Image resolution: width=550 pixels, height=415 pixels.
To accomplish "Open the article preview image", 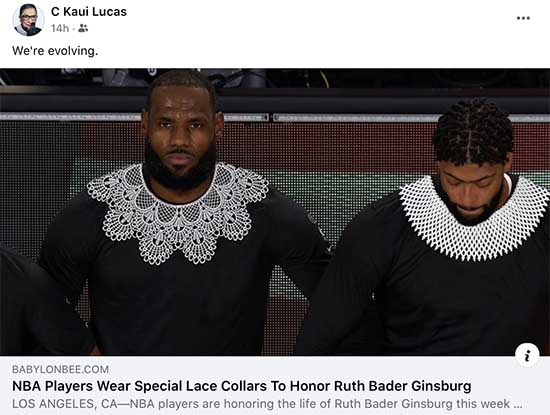I will click(275, 212).
